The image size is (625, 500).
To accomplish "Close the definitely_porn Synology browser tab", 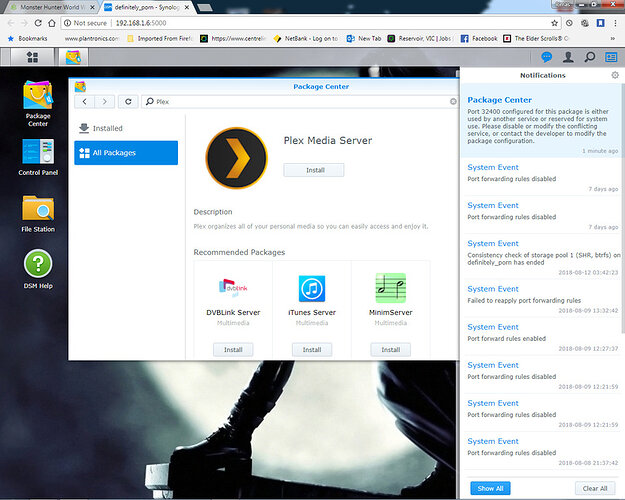I will pos(187,7).
